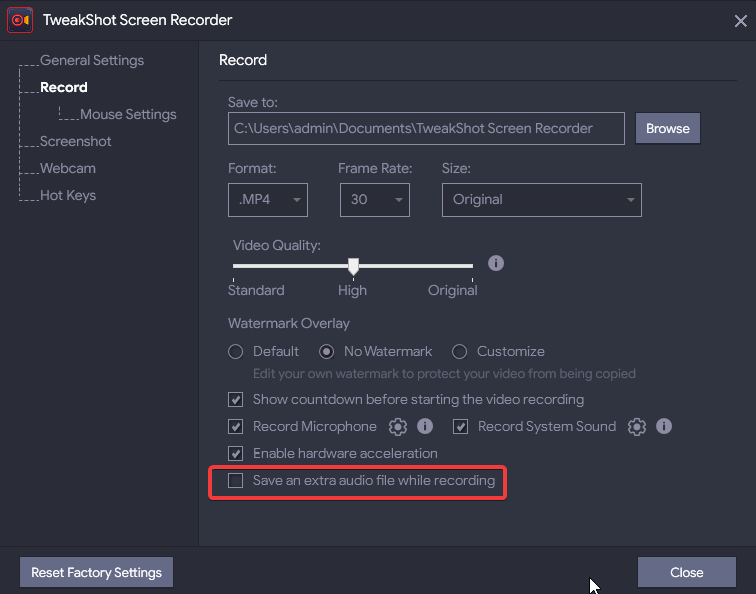Click info icon next to Record Microphone
The height and width of the screenshot is (594, 756).
[425, 427]
